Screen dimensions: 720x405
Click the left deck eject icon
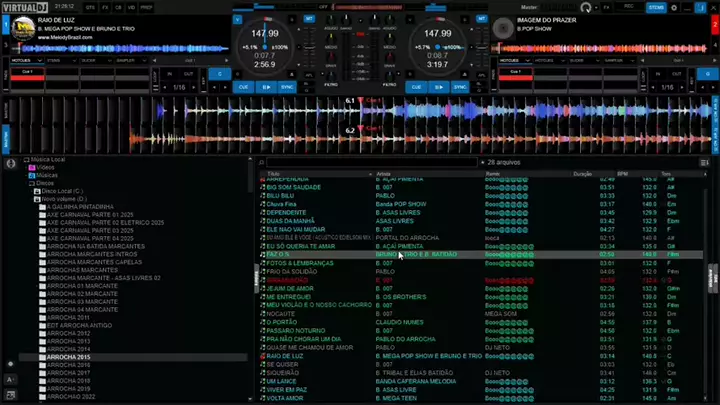click(x=292, y=74)
